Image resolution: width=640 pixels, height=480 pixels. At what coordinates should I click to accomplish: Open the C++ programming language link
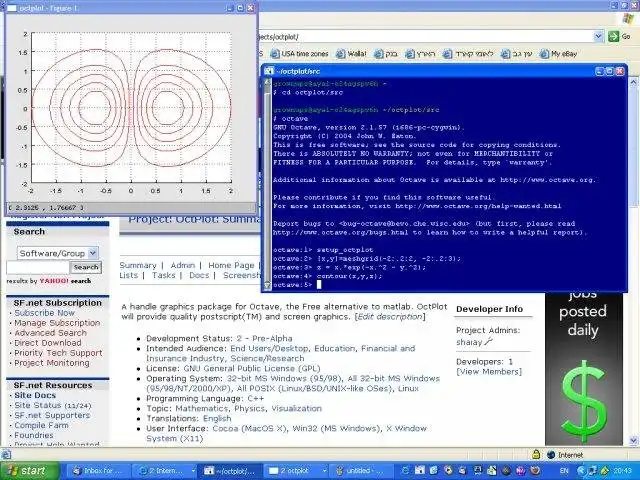[x=256, y=398]
